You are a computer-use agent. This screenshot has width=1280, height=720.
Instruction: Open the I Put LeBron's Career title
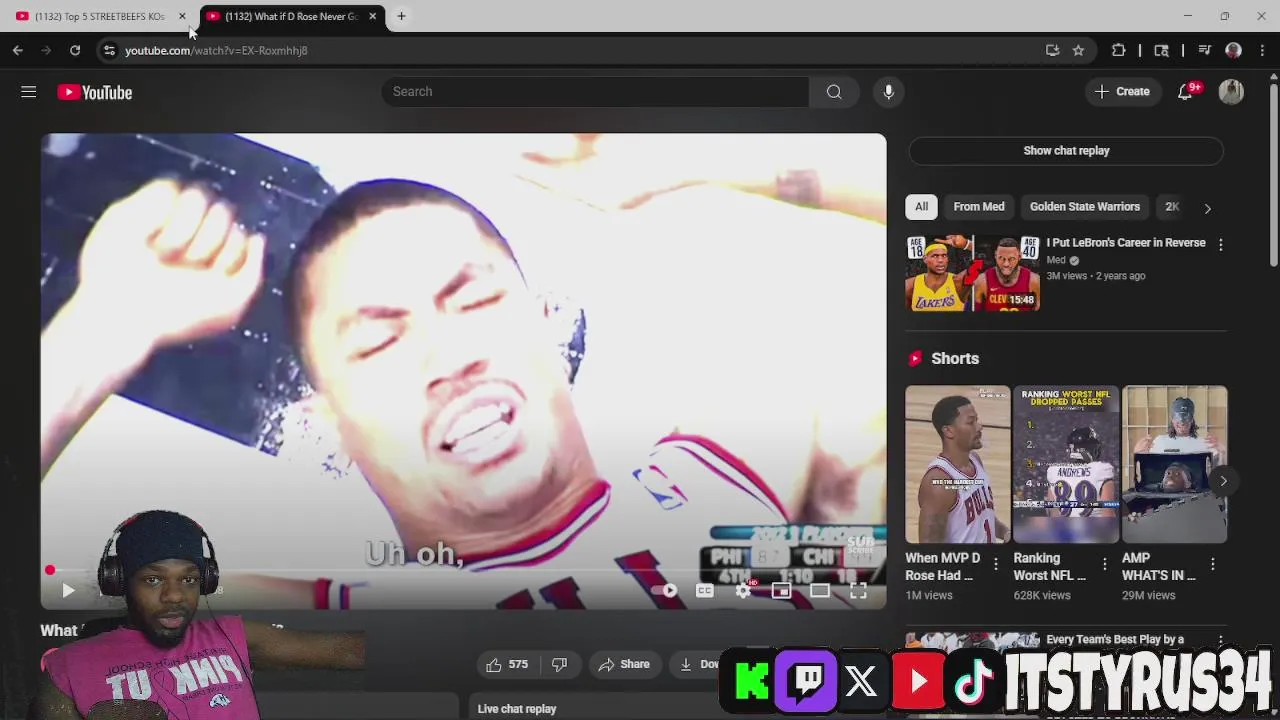1125,243
